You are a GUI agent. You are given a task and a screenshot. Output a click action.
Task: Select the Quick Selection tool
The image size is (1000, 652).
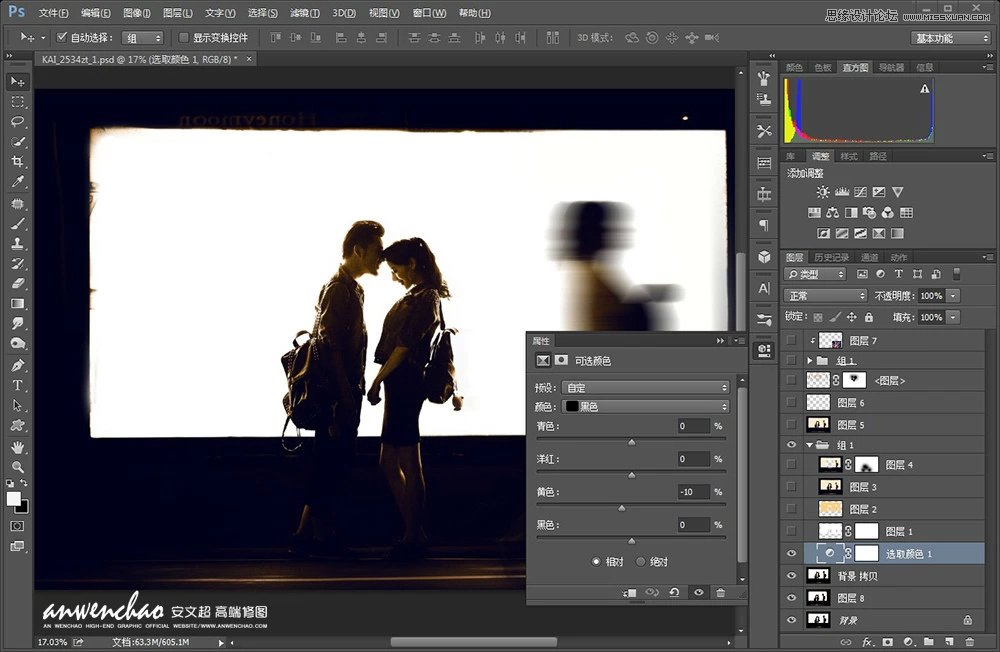(x=18, y=142)
